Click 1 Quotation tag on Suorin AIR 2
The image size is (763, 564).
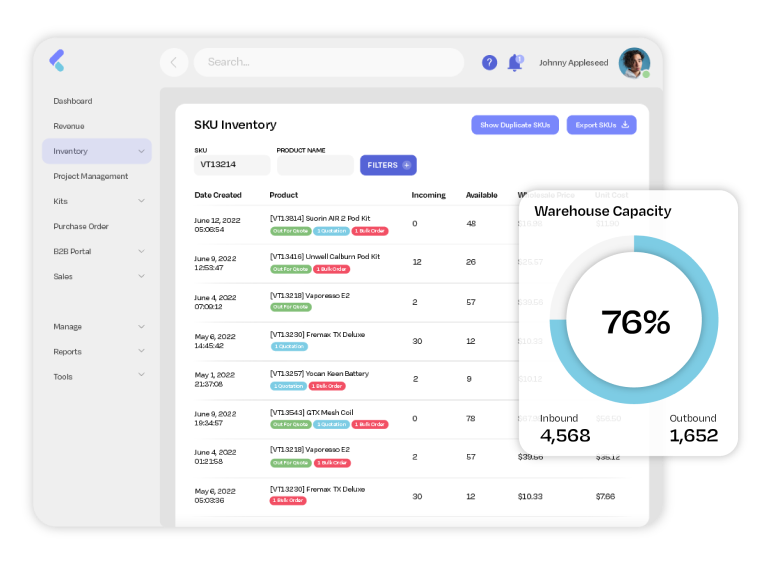331,231
